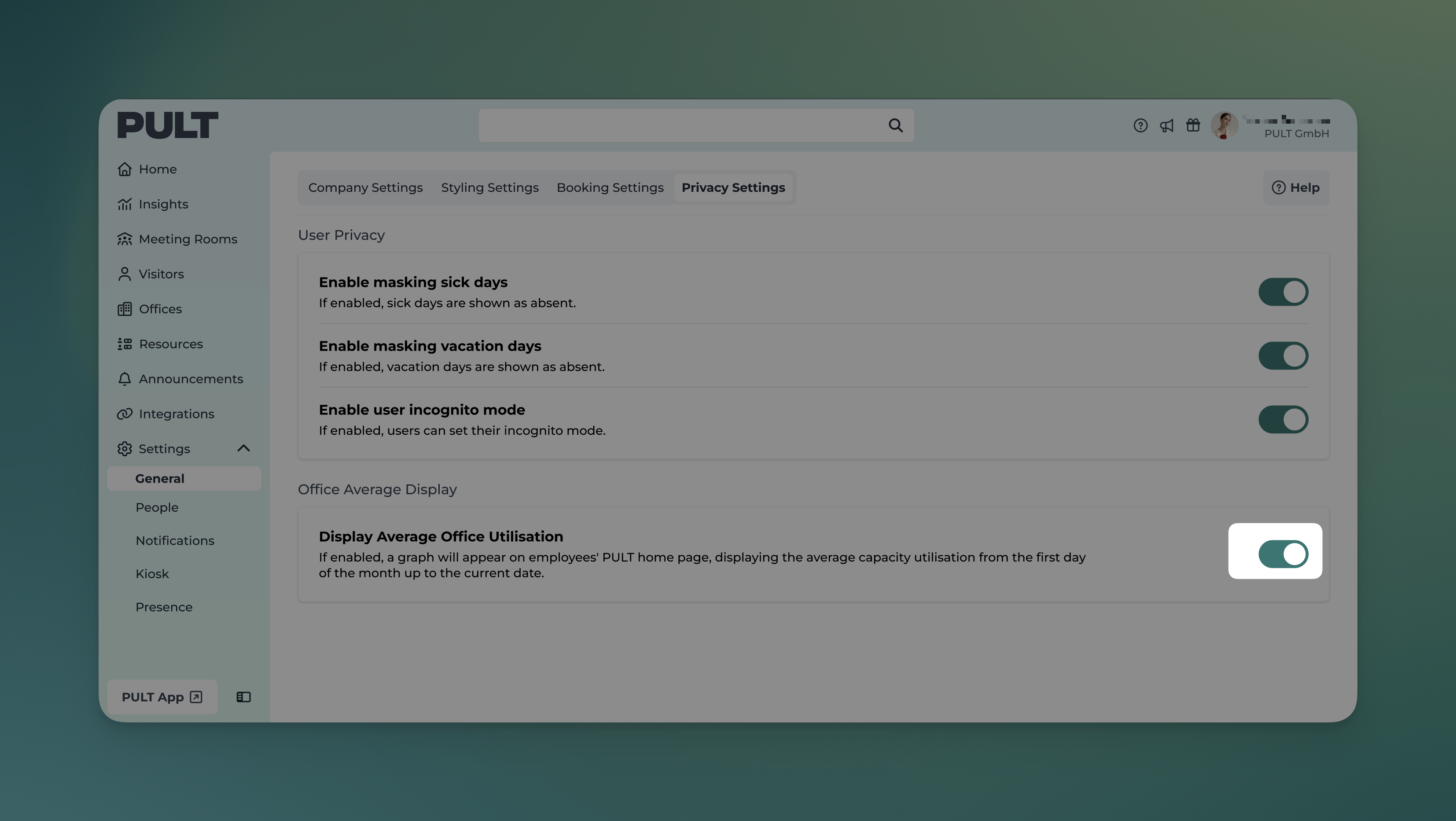1456x821 pixels.
Task: Open the gift rewards icon
Action: click(x=1193, y=125)
